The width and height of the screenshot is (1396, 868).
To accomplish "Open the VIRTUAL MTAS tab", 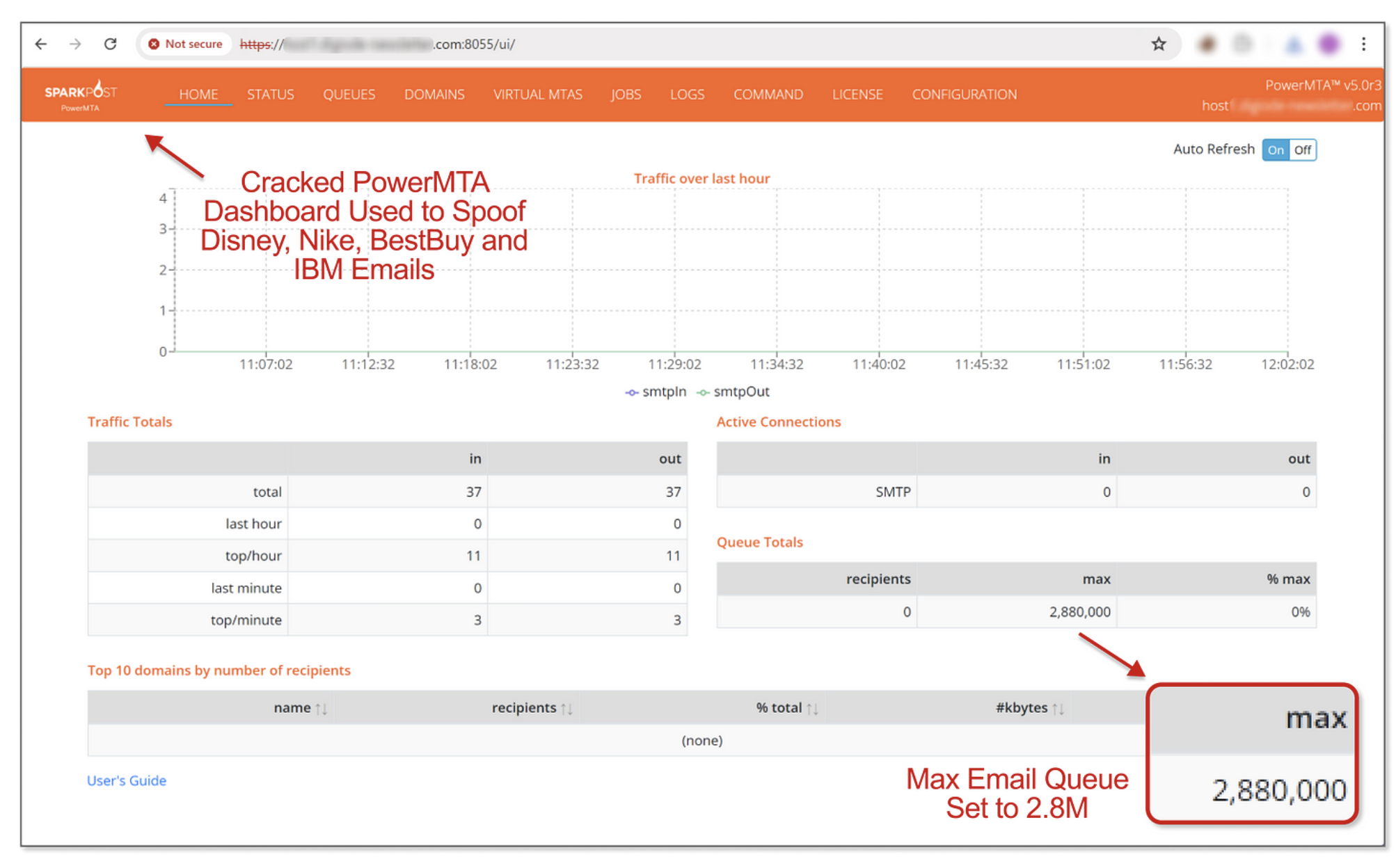I will 537,95.
